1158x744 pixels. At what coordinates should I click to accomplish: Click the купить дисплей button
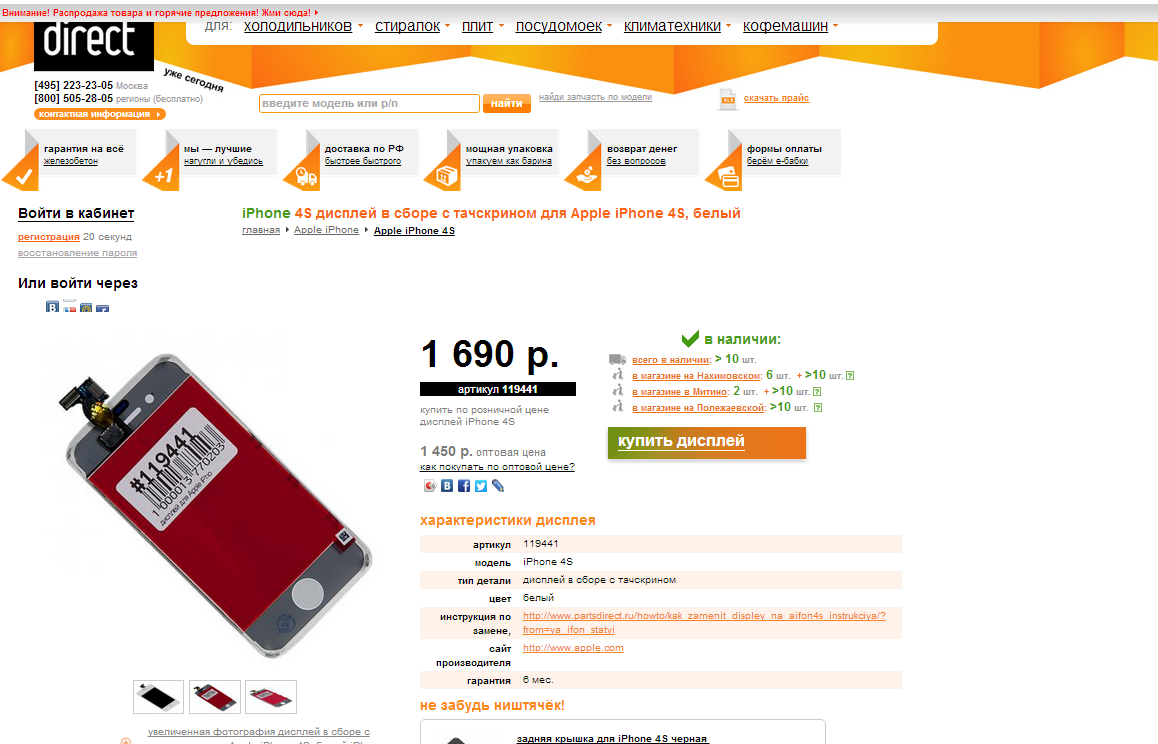(707, 443)
